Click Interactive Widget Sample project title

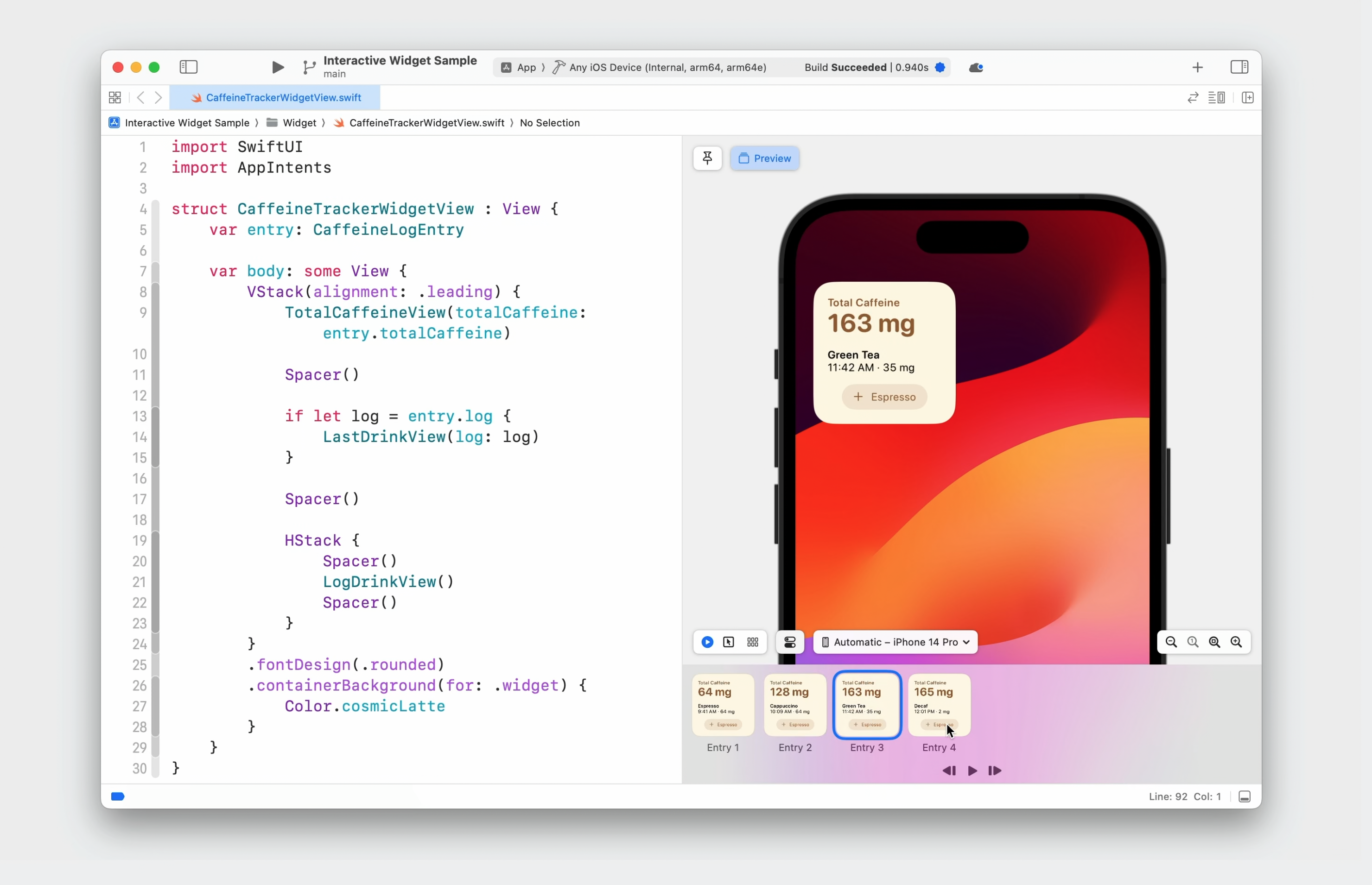(x=400, y=60)
